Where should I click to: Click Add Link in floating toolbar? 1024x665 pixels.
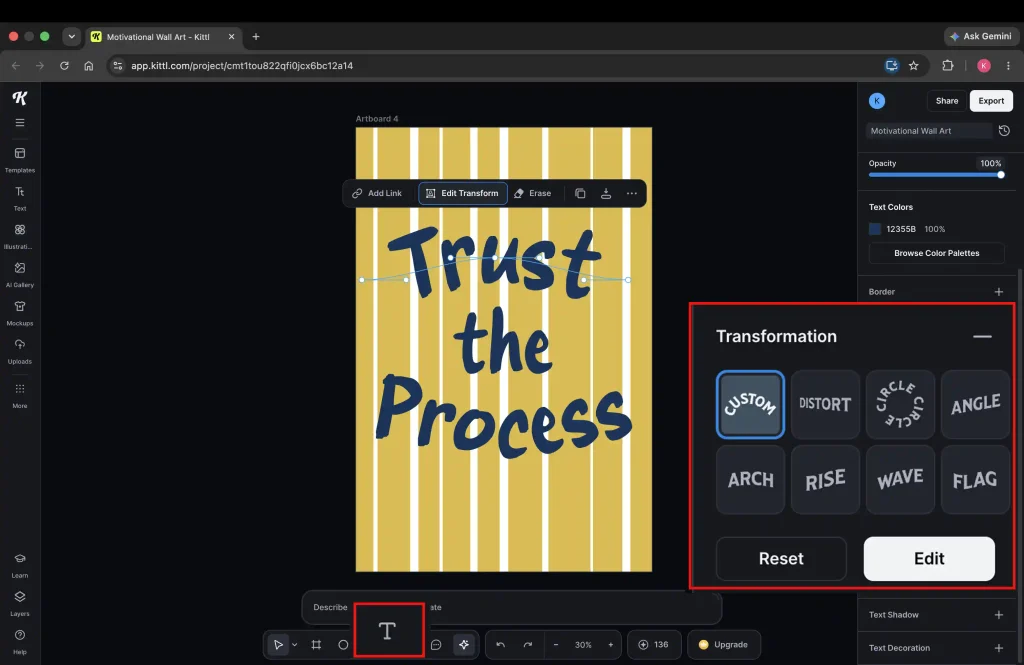pyautogui.click(x=377, y=193)
